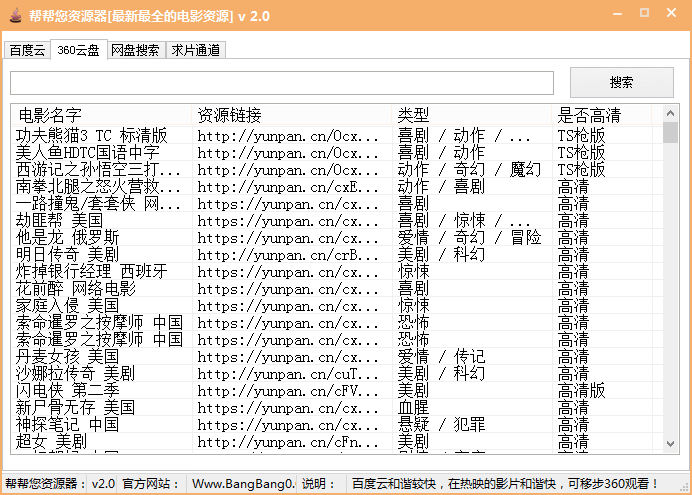This screenshot has height=495, width=692.
Task: Select the 丹麦女孩 美国 list entry
Action: click(68, 356)
